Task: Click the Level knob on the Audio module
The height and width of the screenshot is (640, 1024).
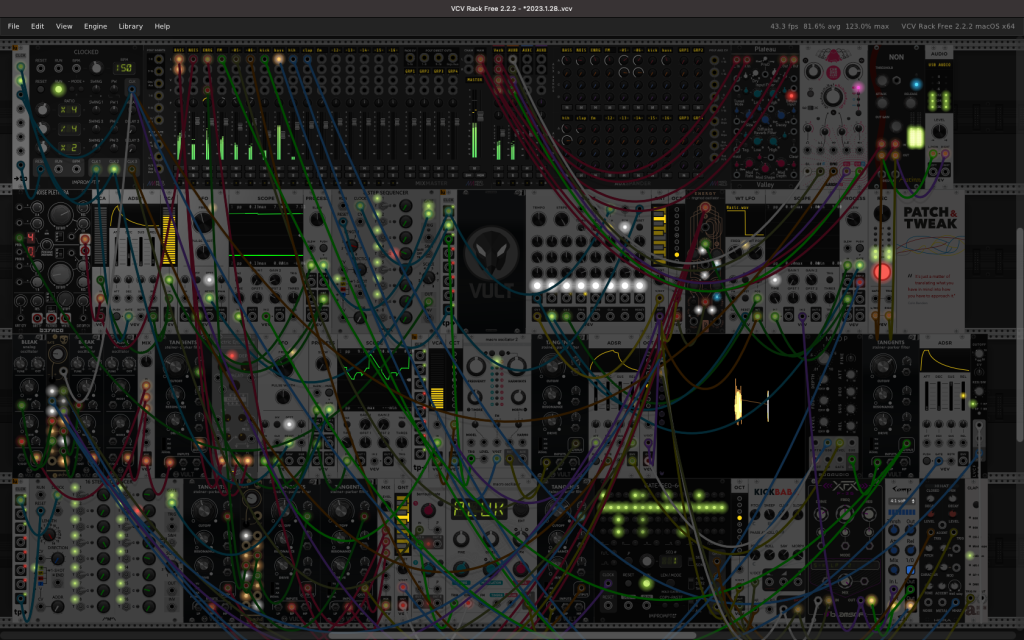Action: coord(939,131)
